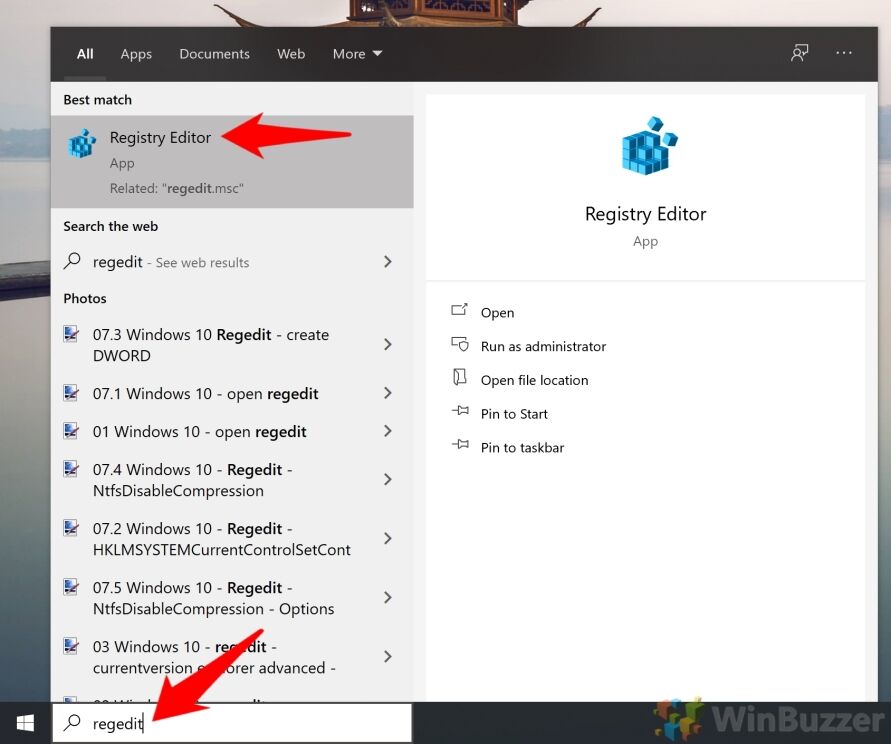891x744 pixels.
Task: Open the three-dots options menu
Action: [844, 53]
